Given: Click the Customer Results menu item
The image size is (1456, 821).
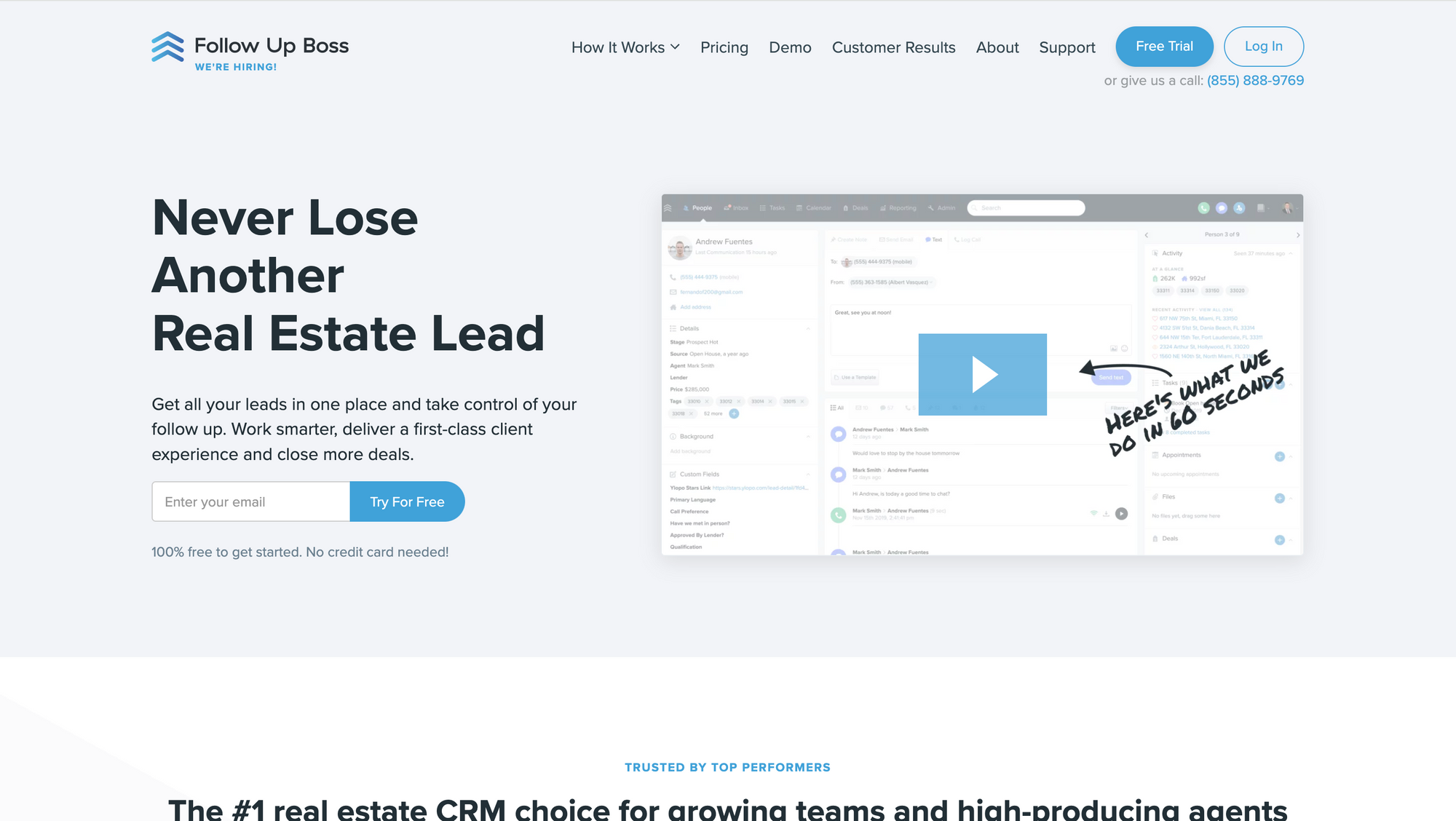Looking at the screenshot, I should (893, 46).
